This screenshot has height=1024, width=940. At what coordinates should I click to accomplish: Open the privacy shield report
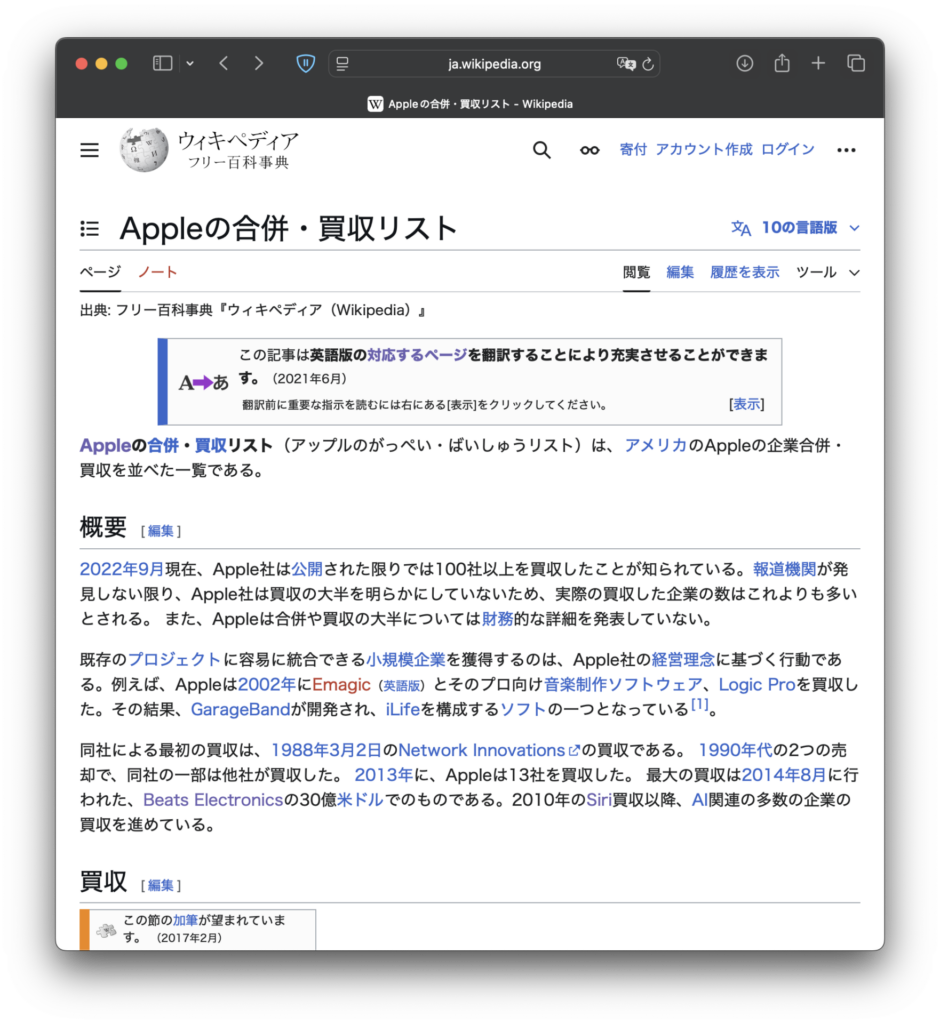(305, 63)
